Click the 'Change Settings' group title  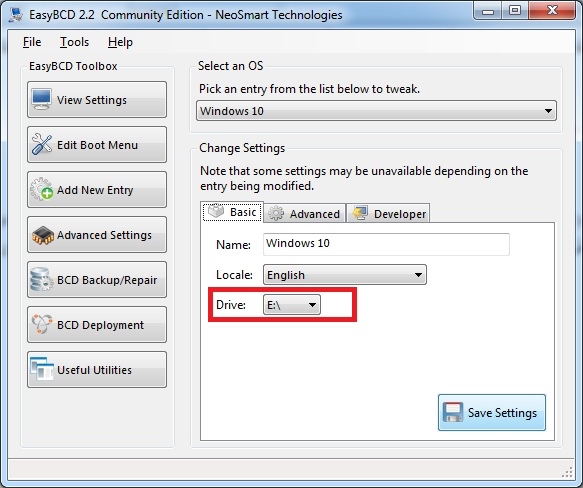(x=242, y=148)
